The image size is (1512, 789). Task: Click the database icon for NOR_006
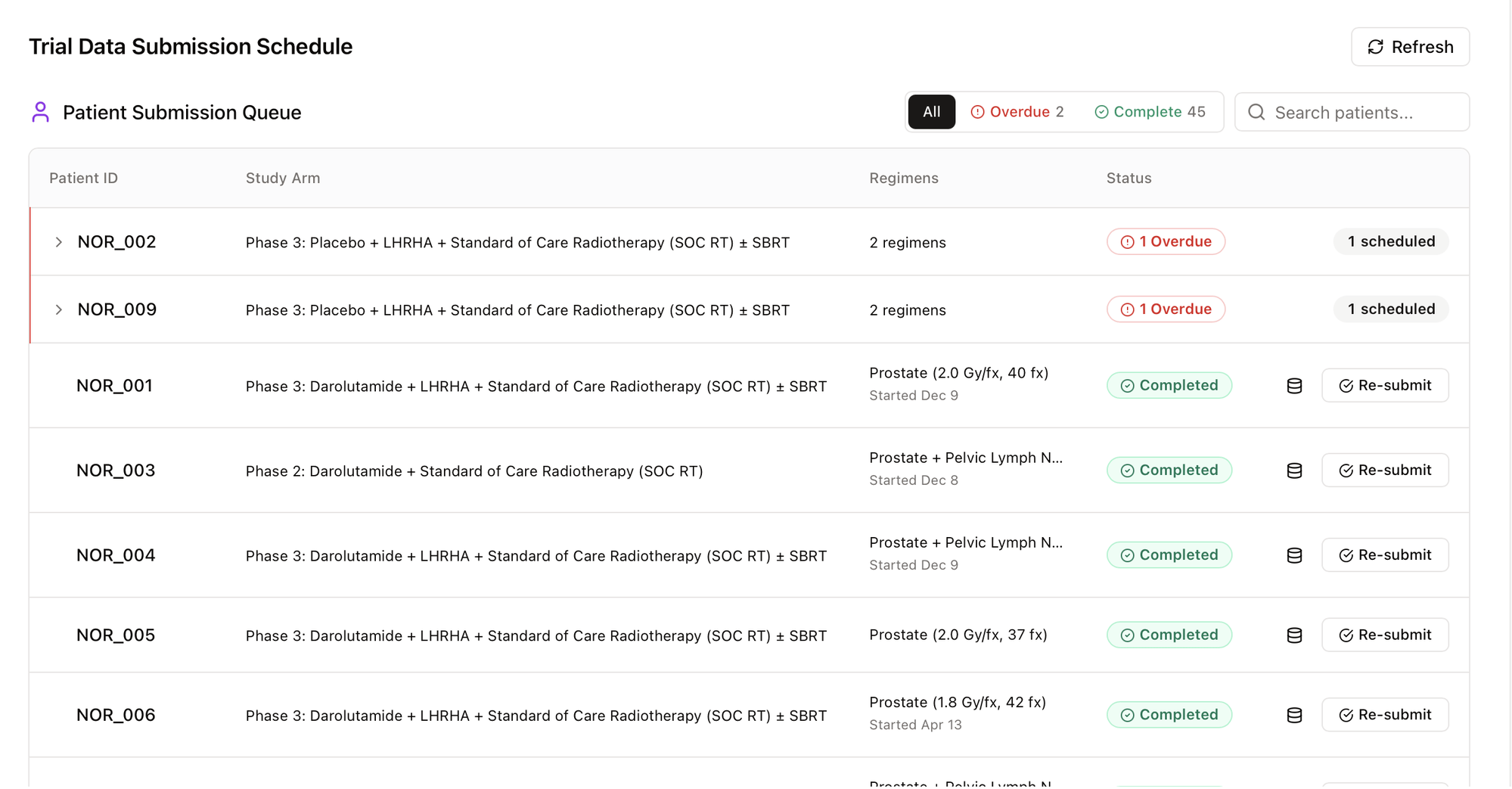(1294, 715)
